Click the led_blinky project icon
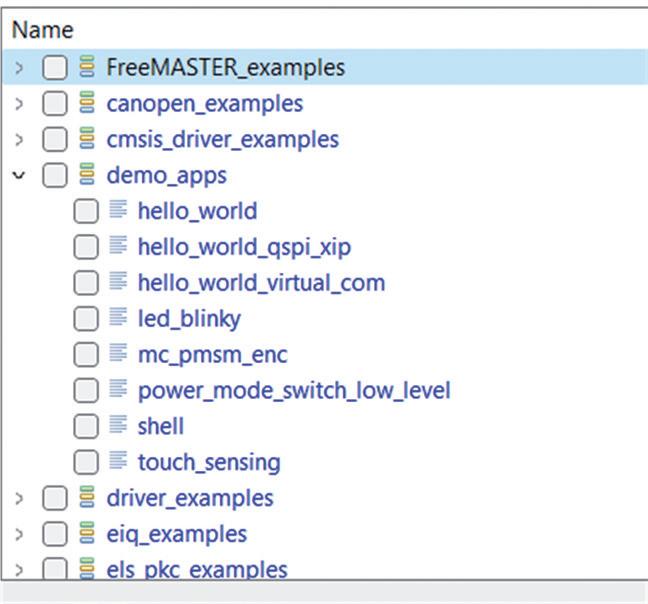 point(118,317)
